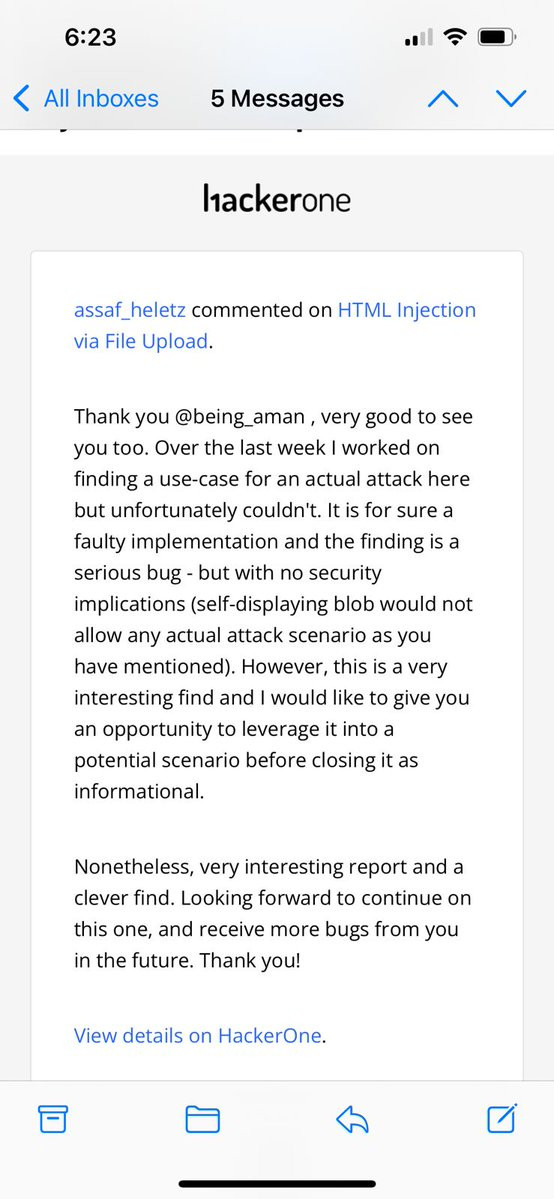Open the move-to-folder icon

point(203,1120)
